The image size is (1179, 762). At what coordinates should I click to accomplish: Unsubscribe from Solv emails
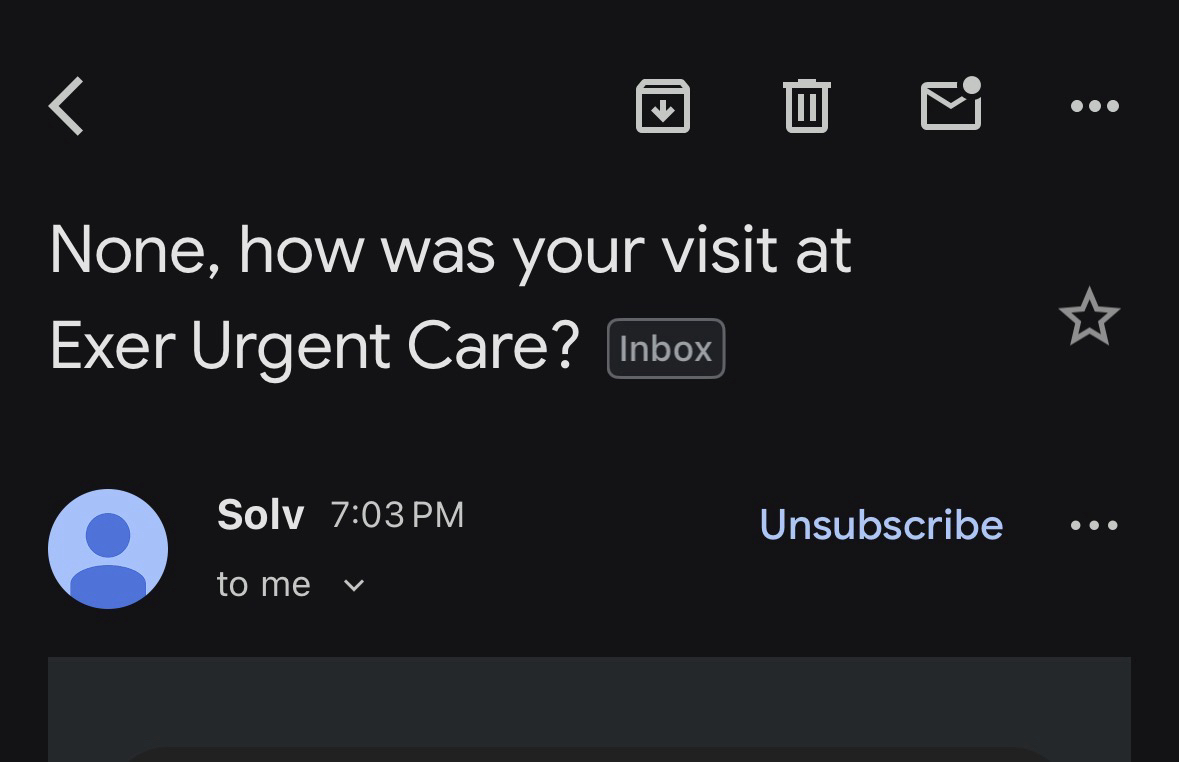coord(881,525)
